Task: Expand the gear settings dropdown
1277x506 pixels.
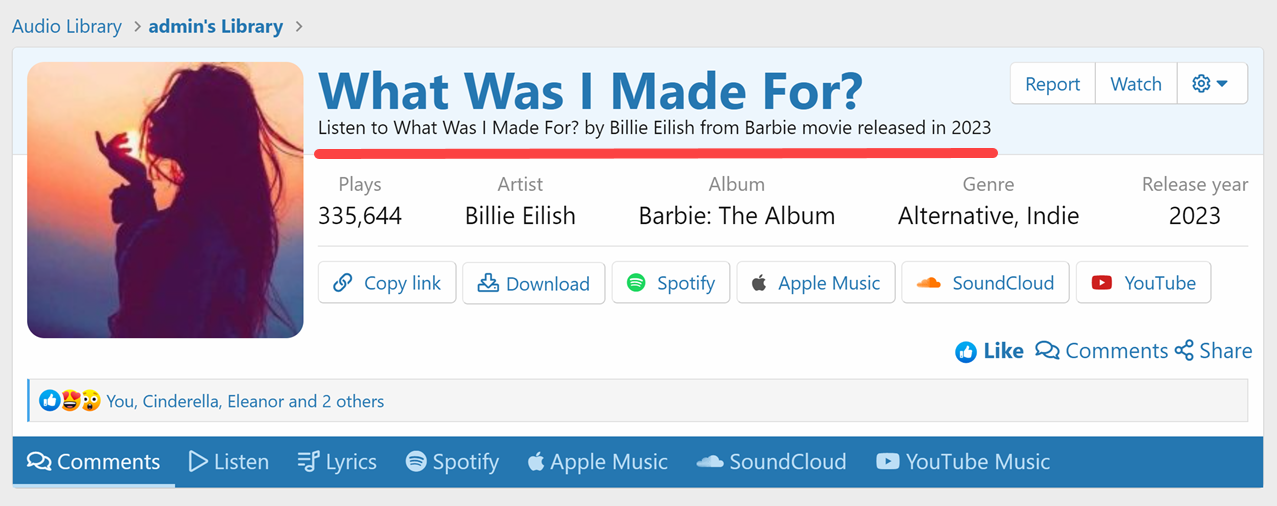Action: point(1211,84)
